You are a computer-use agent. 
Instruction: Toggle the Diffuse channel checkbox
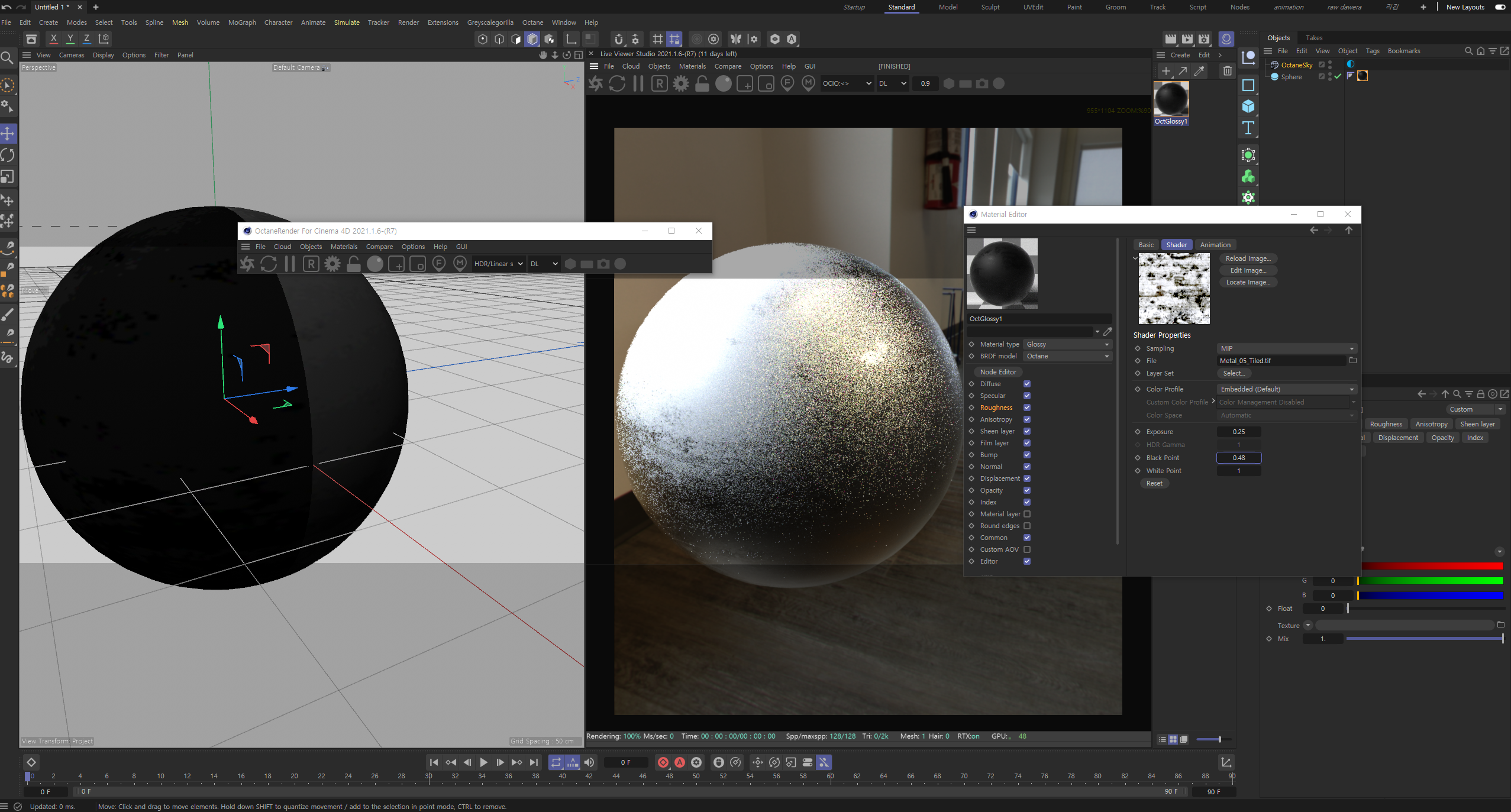(x=1027, y=384)
